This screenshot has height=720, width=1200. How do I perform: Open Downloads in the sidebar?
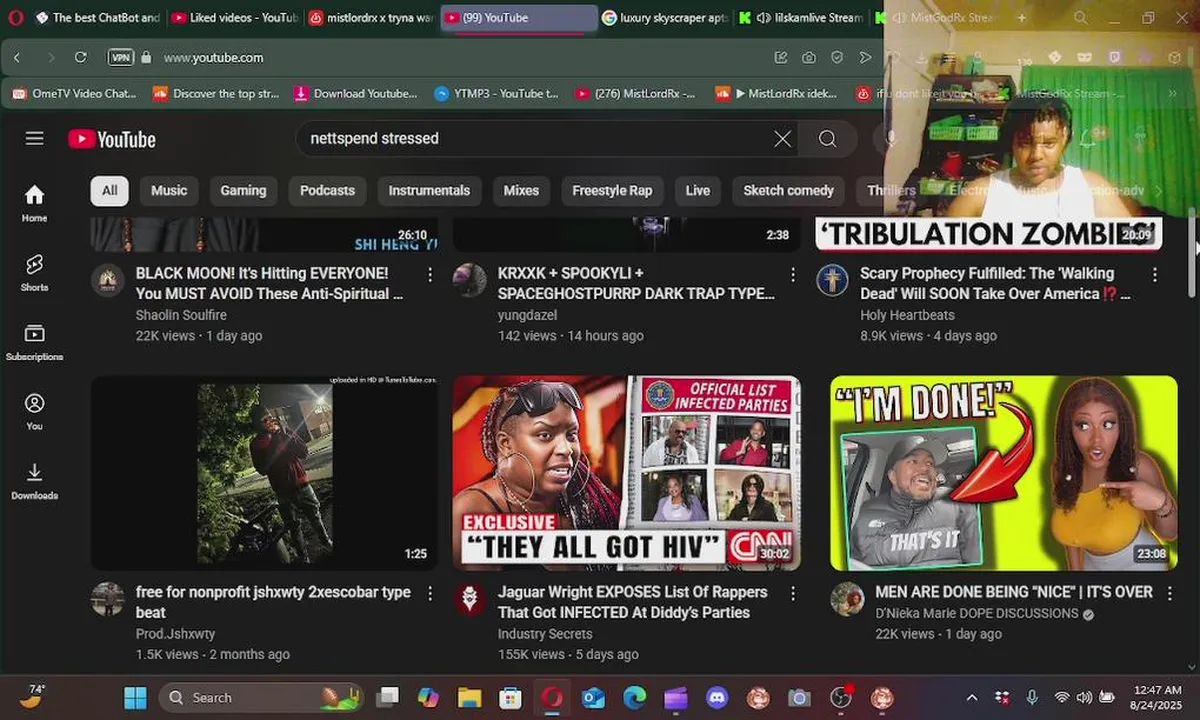35,481
